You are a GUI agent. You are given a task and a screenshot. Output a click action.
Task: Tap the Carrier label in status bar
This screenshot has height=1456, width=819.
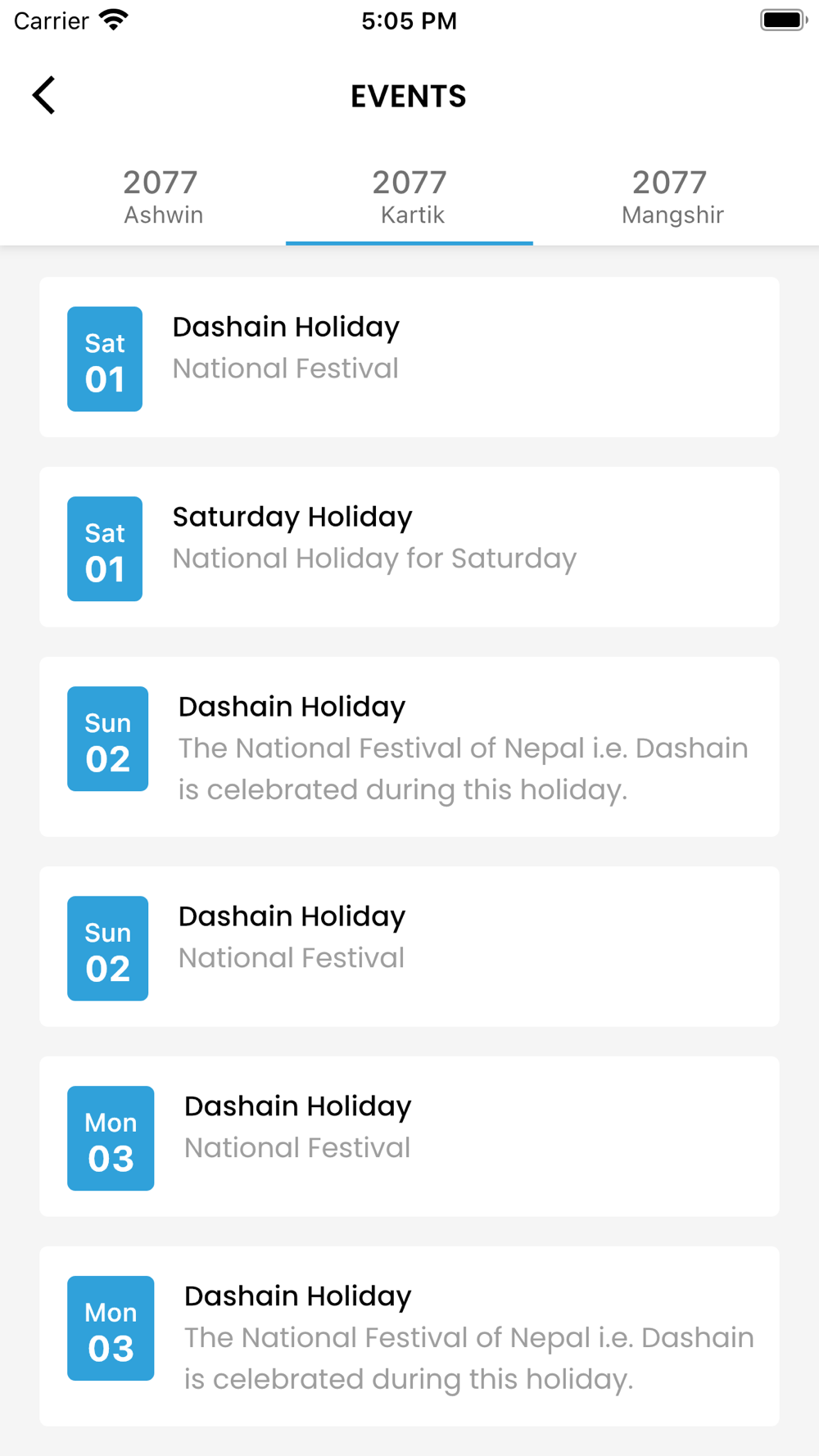51,20
